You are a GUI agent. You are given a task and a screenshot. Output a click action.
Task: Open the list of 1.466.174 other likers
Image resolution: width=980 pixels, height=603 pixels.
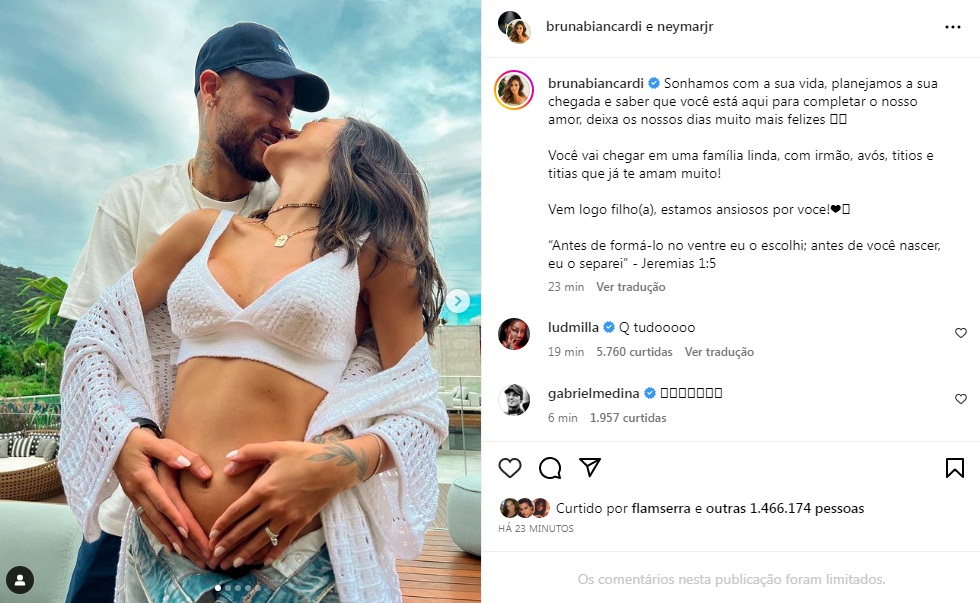point(785,508)
